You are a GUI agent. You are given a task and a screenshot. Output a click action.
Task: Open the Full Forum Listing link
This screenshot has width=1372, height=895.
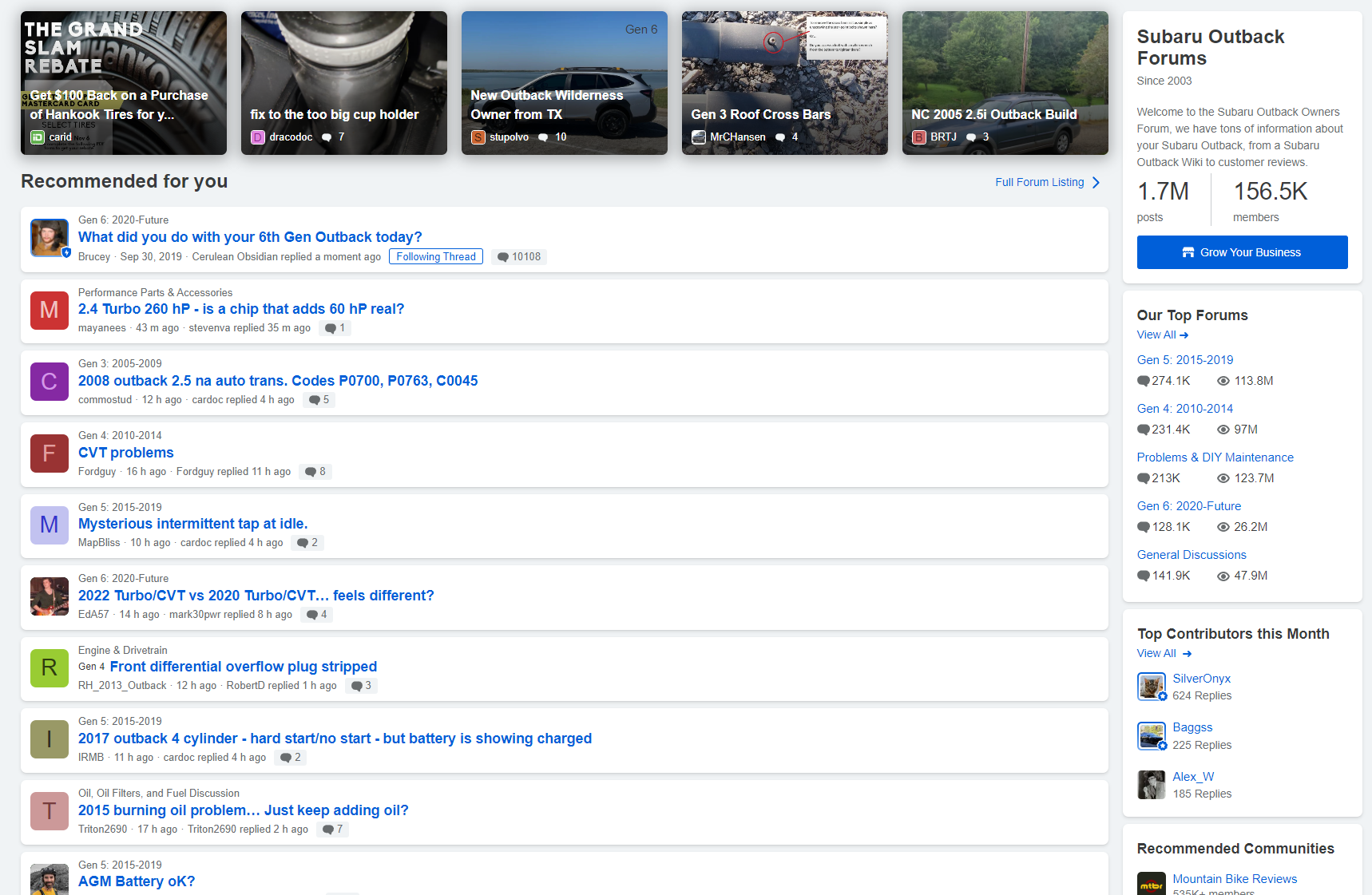click(1039, 182)
